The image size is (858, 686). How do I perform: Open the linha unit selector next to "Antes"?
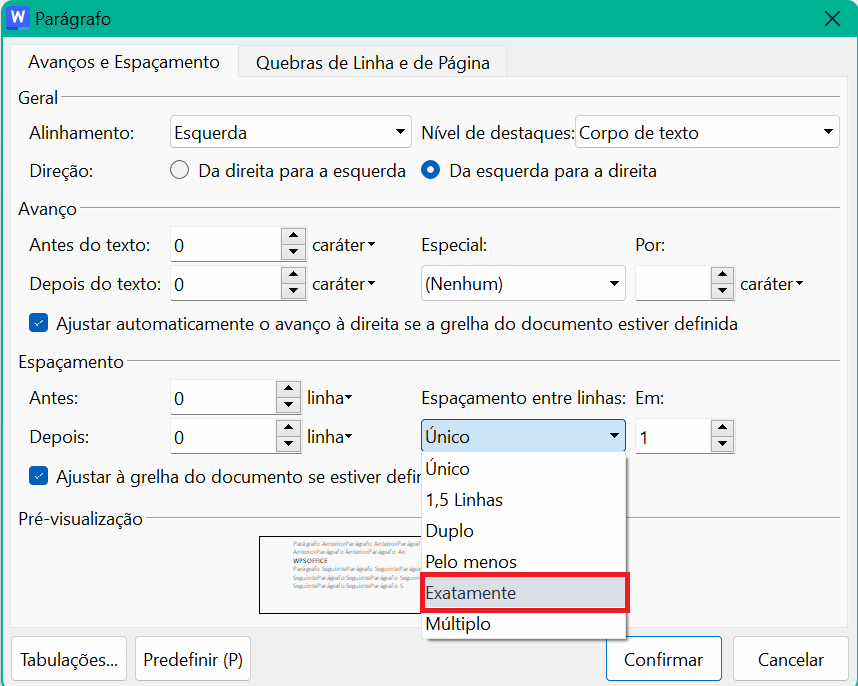tap(330, 397)
